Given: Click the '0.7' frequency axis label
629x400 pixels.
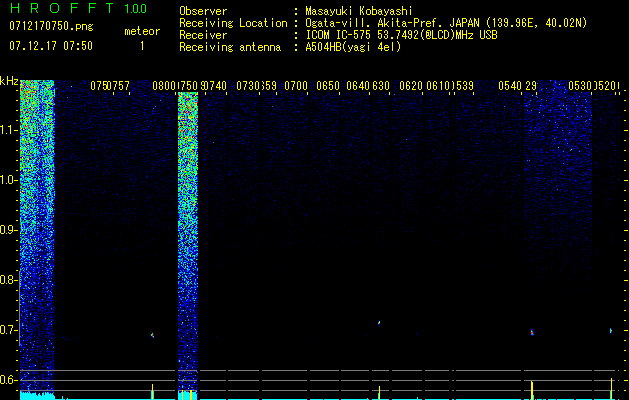Looking at the screenshot, I should tap(8, 330).
